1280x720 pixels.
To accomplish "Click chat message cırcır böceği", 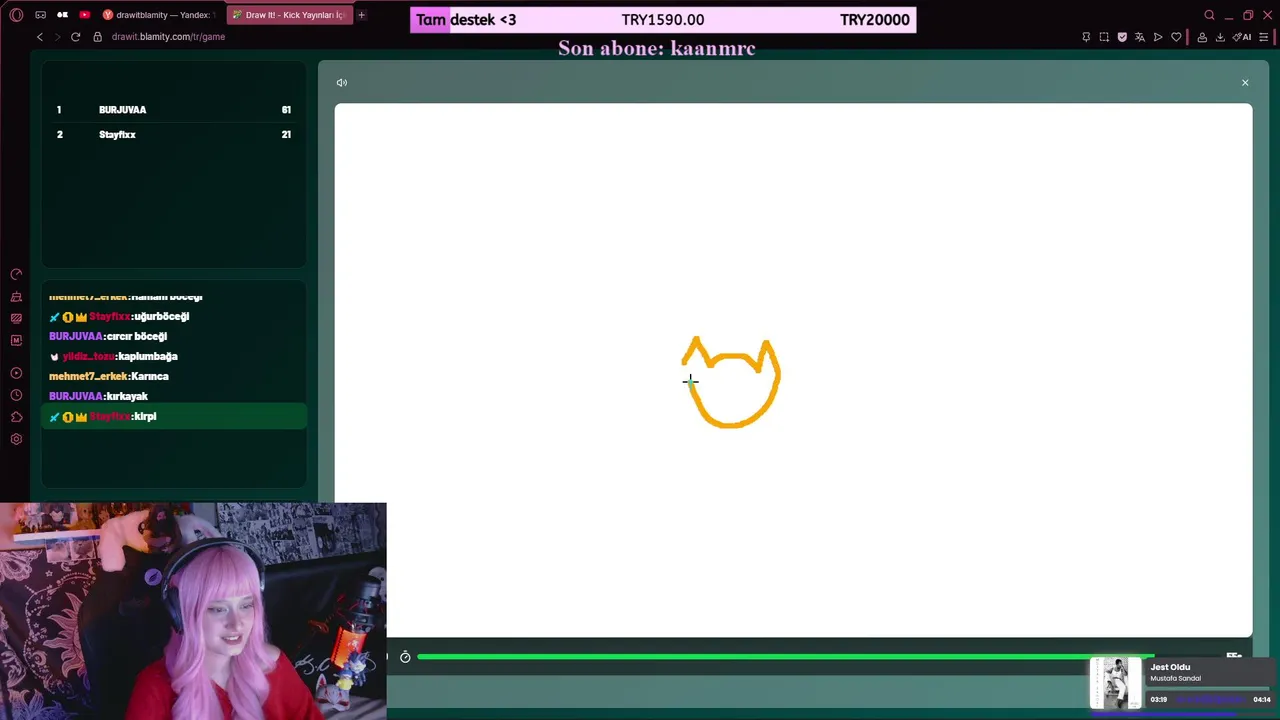I will pos(137,336).
